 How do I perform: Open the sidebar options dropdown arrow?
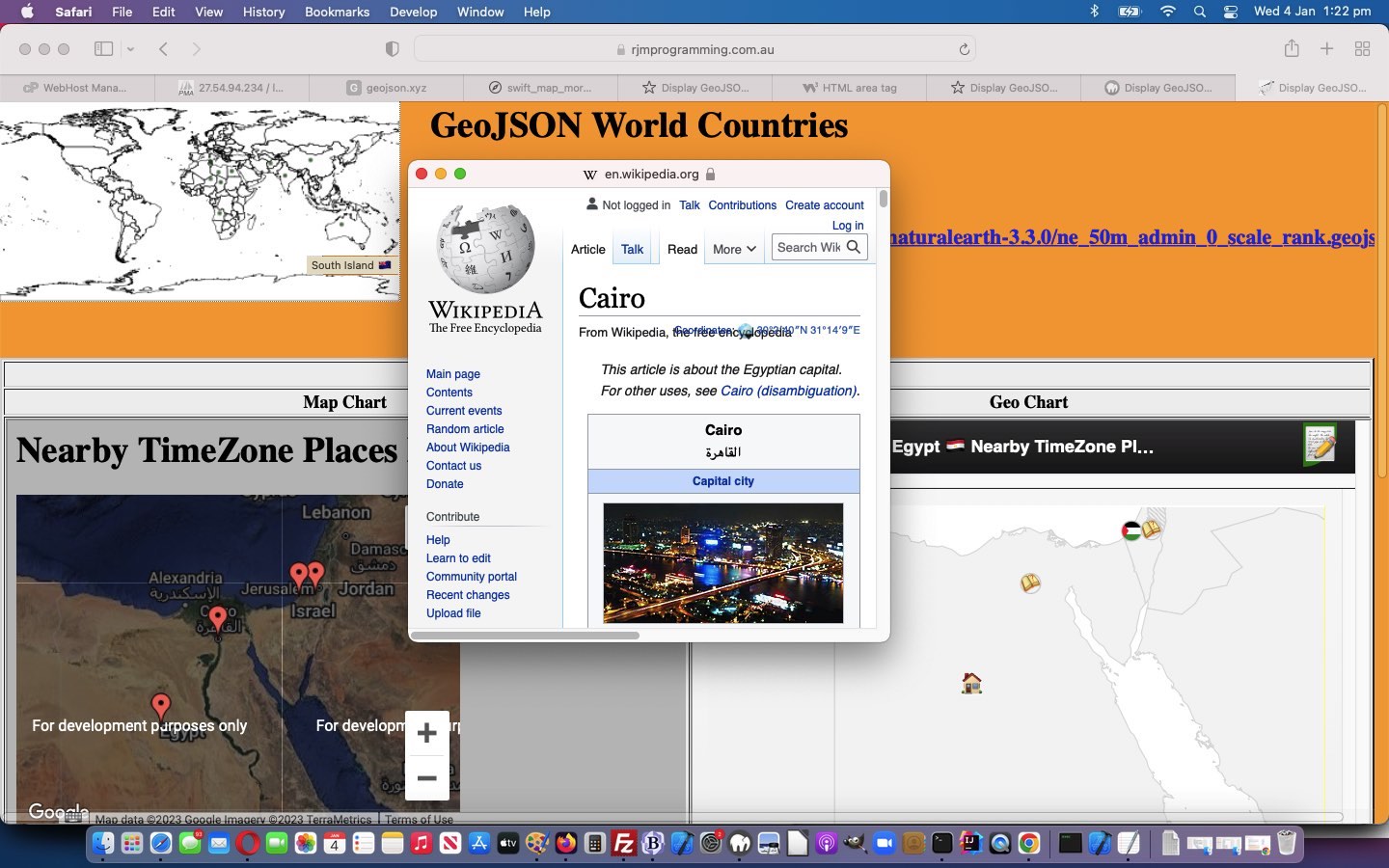point(130,49)
